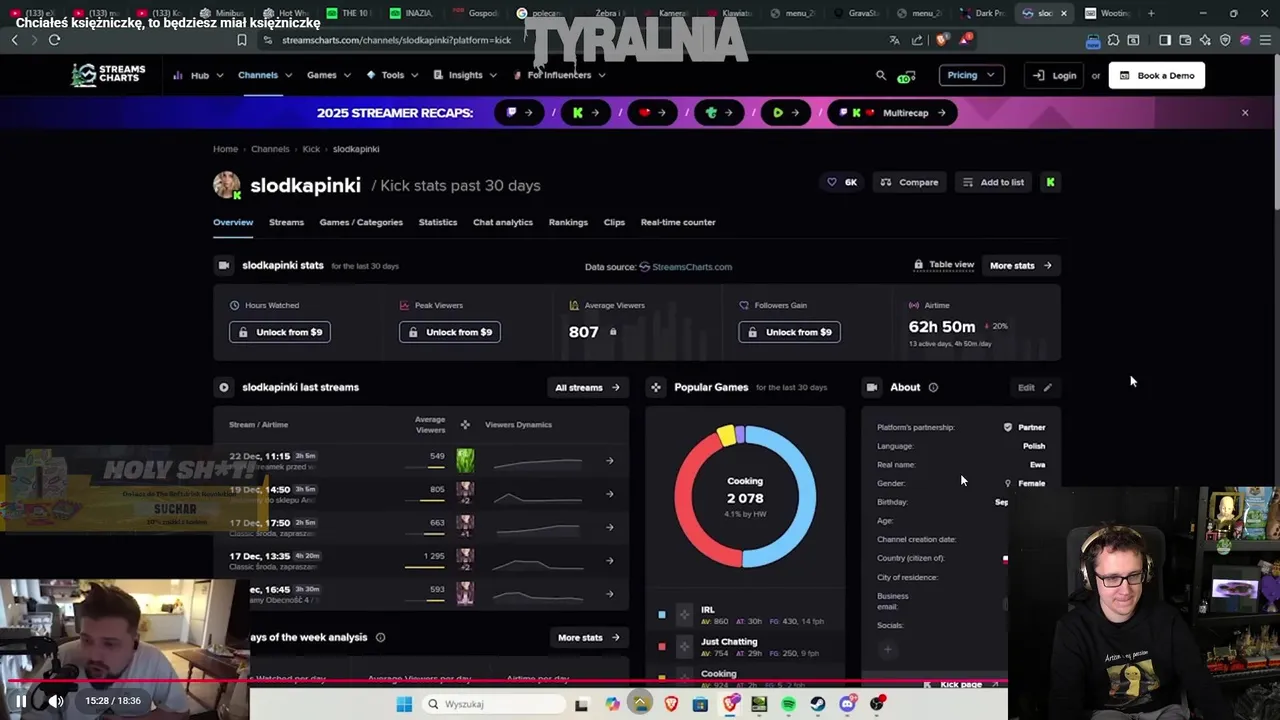Mute the video volume speaker

(x=56, y=701)
